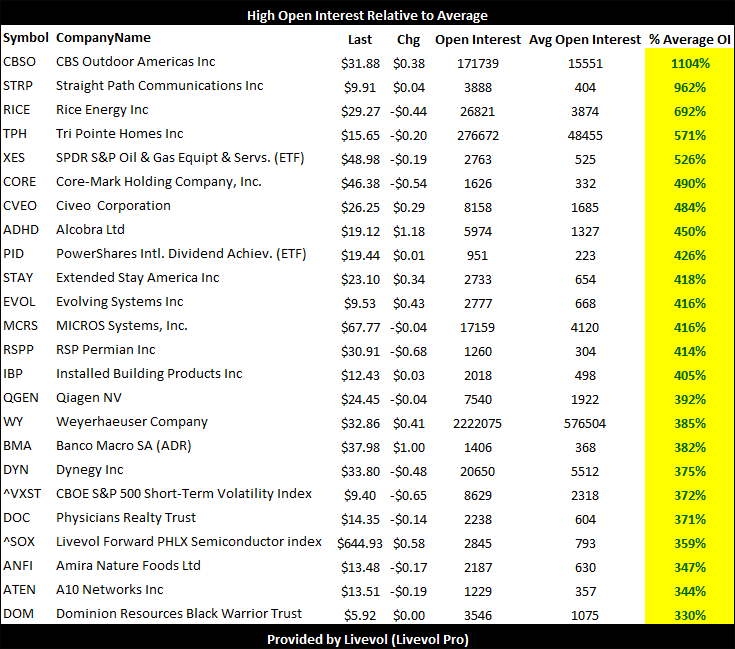This screenshot has width=735, height=649.
Task: Select Dominion Resources Black Warrior Trust
Action: point(179,613)
